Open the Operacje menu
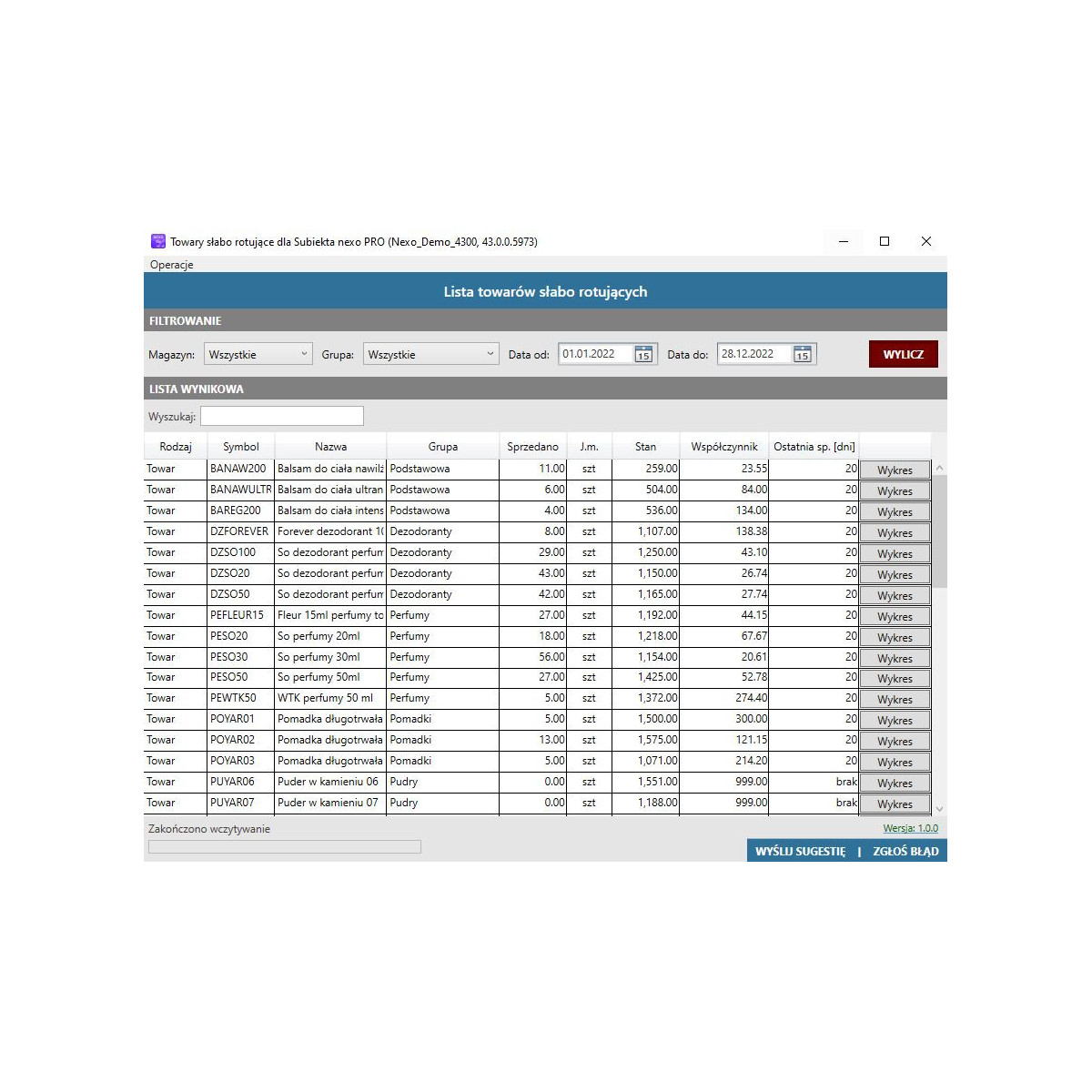This screenshot has width=1092, height=1092. click(x=171, y=265)
